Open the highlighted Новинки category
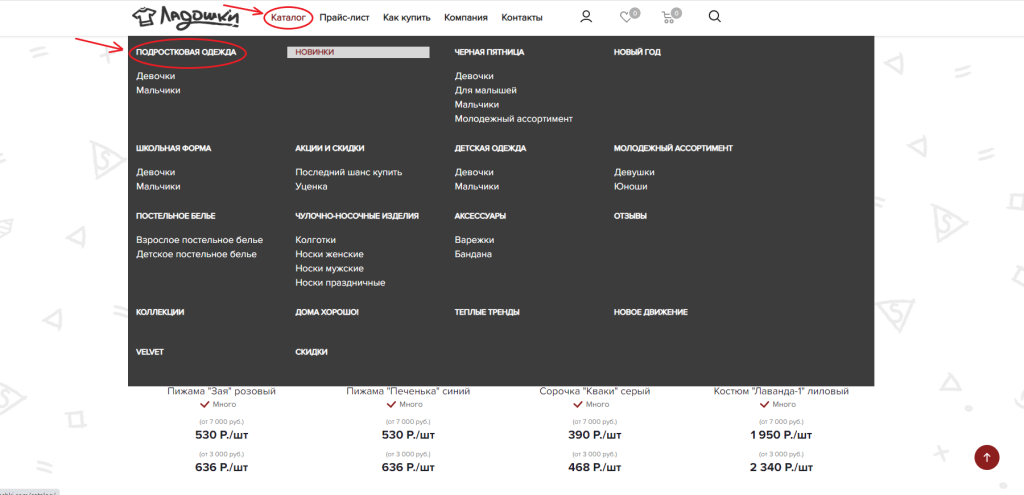This screenshot has height=495, width=1024. tap(358, 52)
